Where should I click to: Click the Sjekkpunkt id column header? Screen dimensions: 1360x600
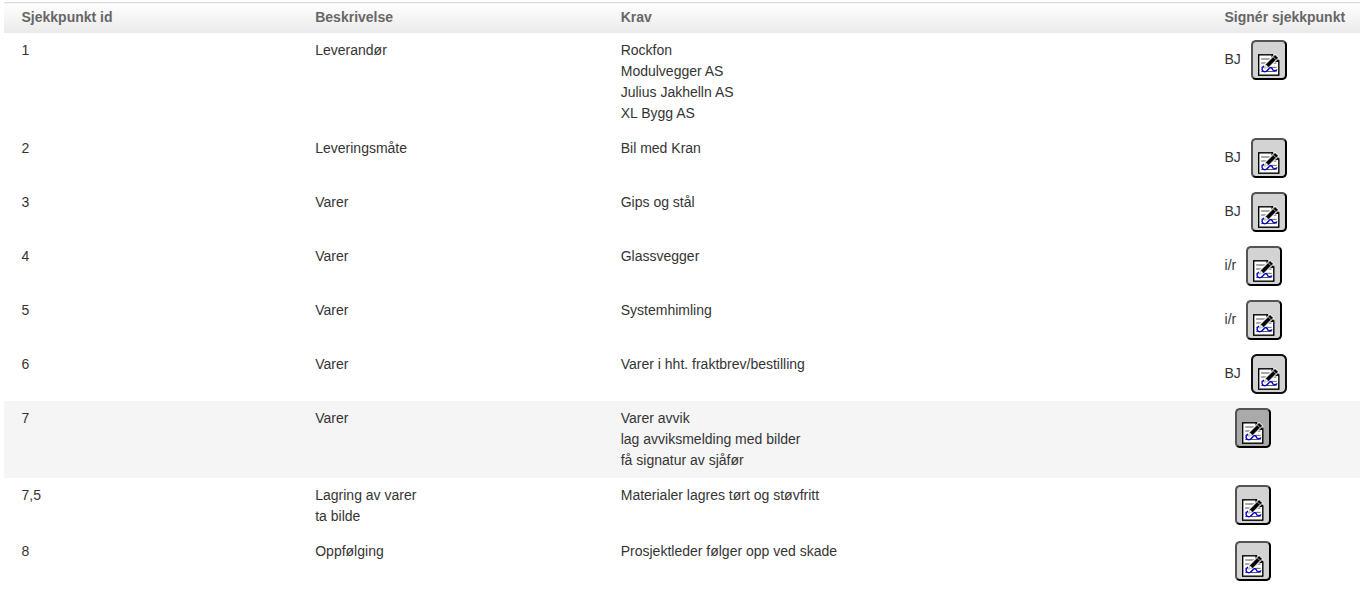pyautogui.click(x=66, y=18)
